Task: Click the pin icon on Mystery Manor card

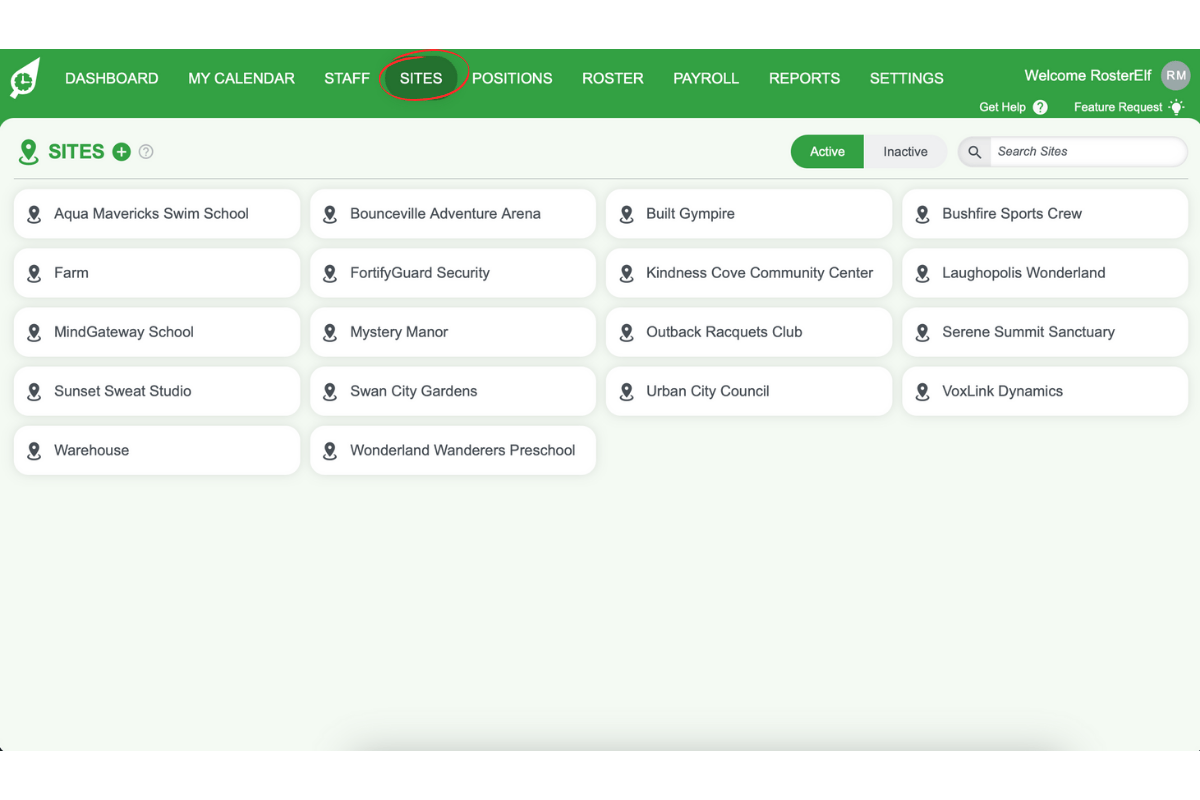Action: pos(330,332)
